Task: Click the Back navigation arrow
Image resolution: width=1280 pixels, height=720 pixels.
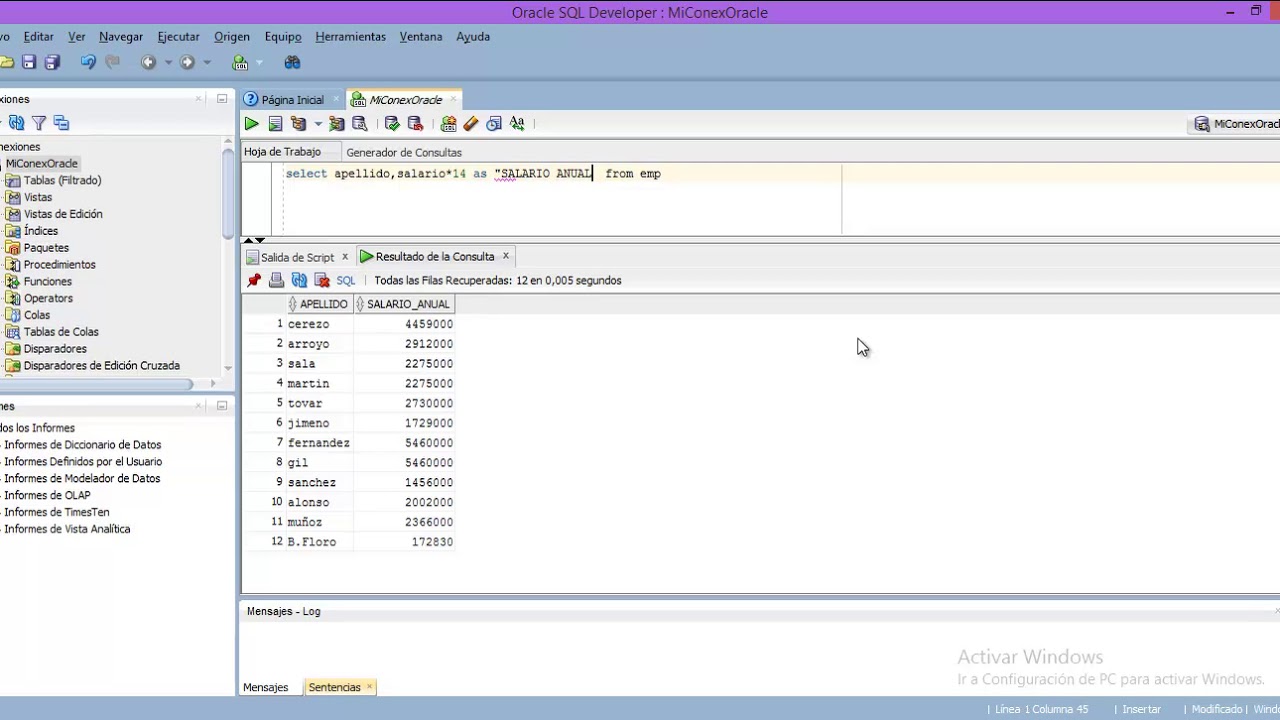Action: [148, 62]
